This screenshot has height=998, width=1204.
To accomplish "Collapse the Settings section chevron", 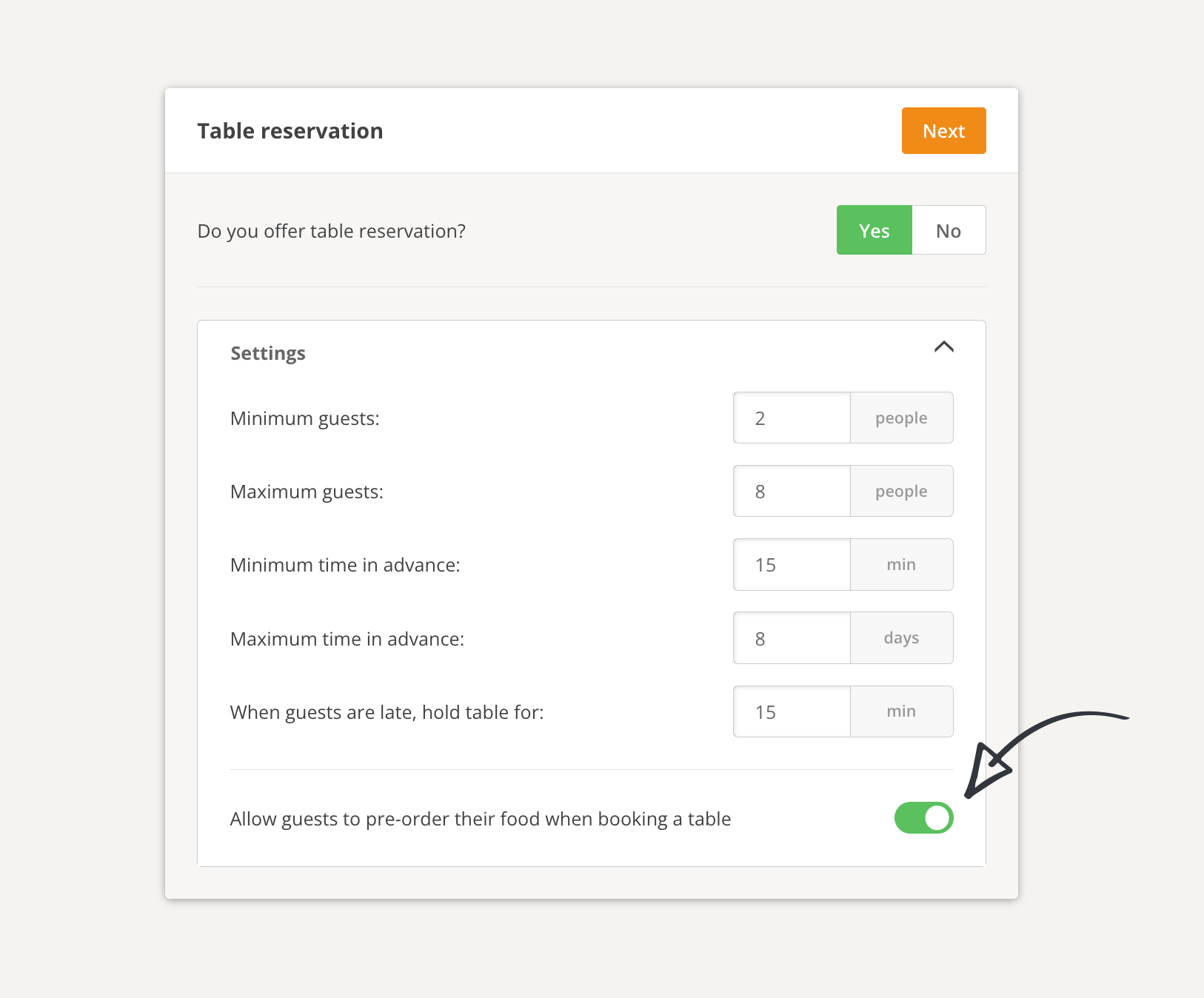I will [943, 347].
